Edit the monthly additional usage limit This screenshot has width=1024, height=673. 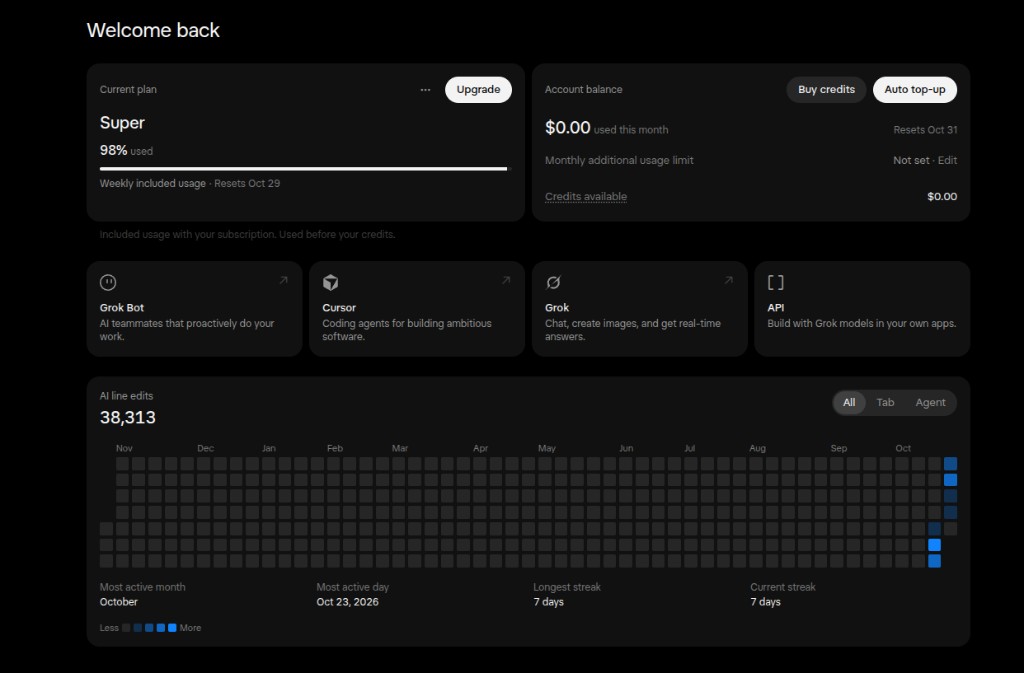[x=948, y=161]
